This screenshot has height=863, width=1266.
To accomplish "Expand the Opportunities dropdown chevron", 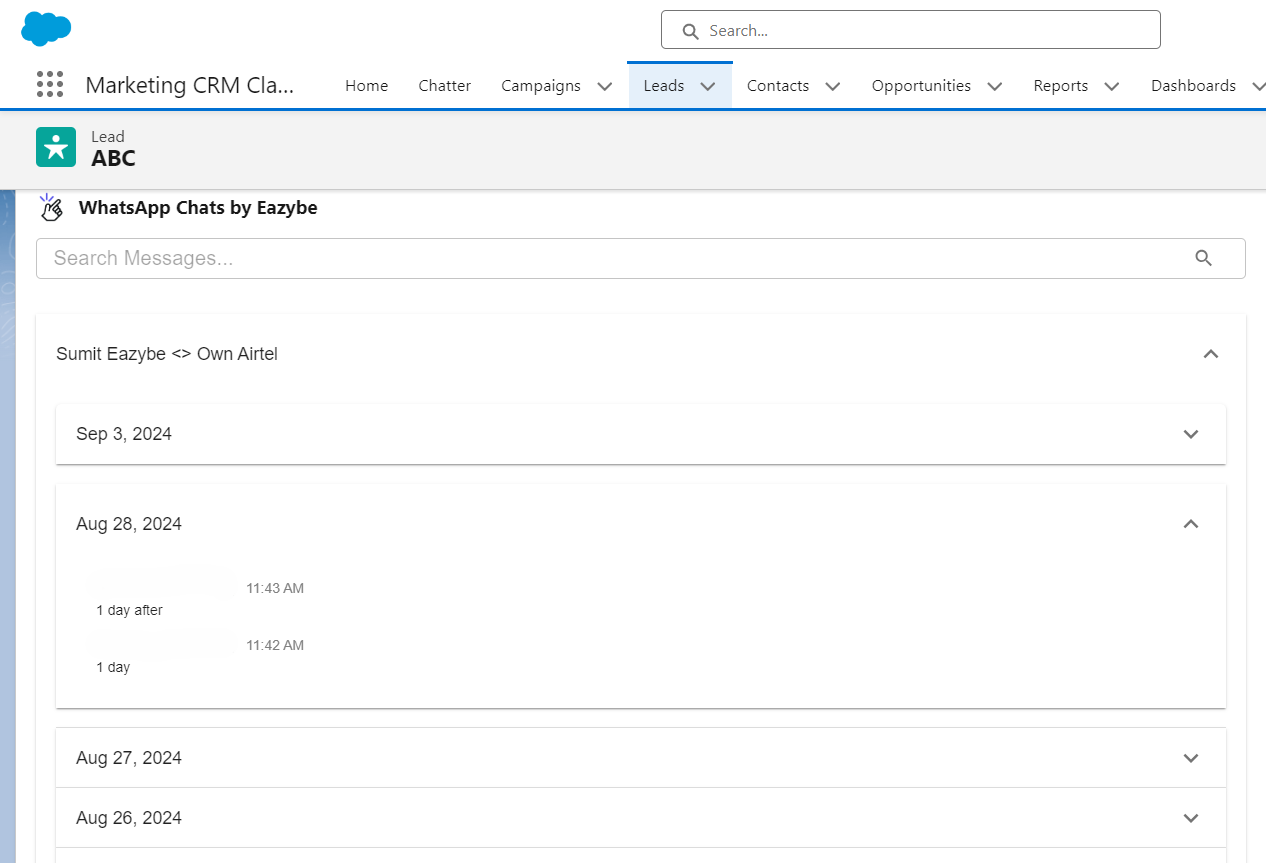I will (995, 86).
